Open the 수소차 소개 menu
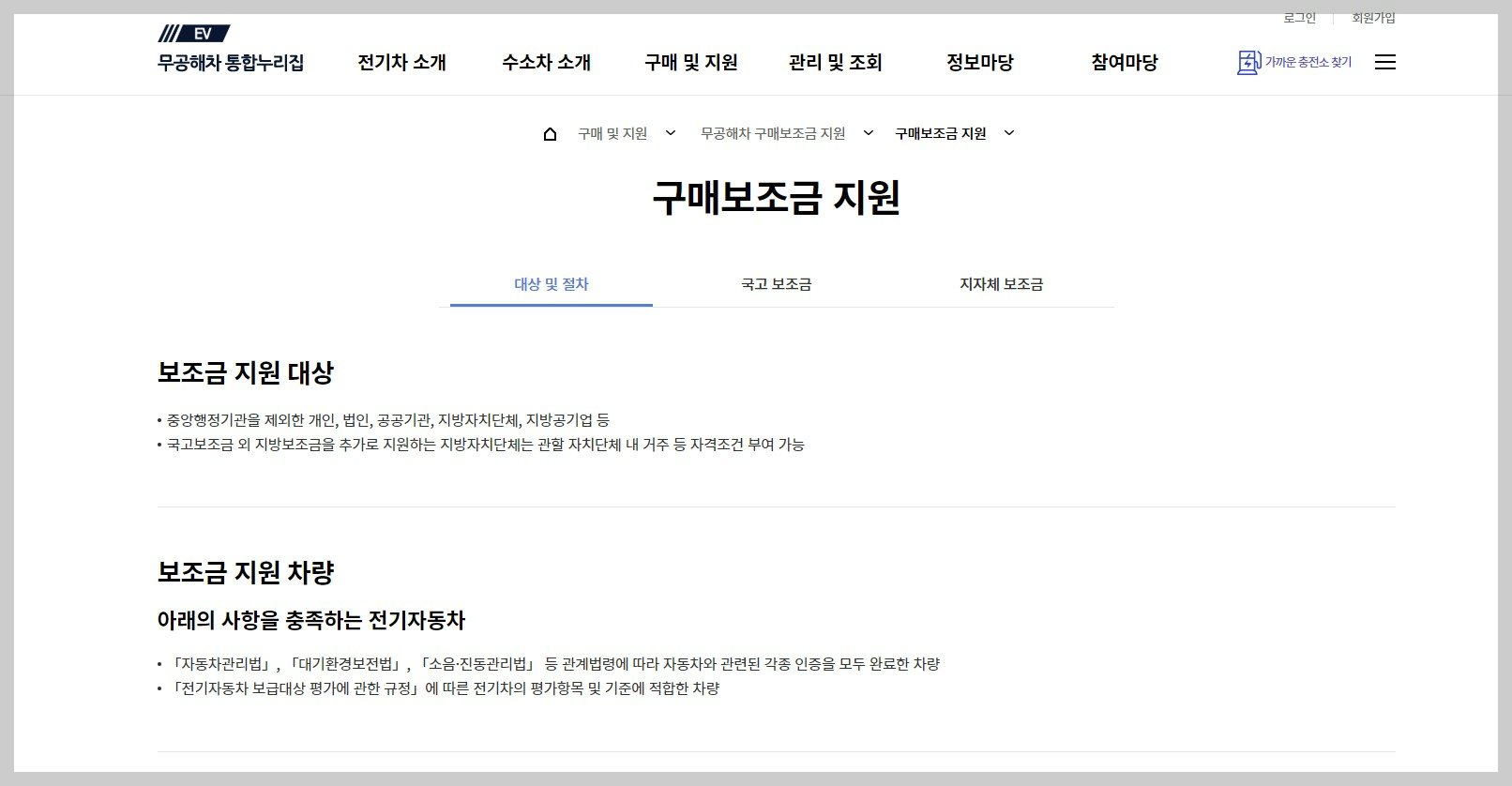 546,63
